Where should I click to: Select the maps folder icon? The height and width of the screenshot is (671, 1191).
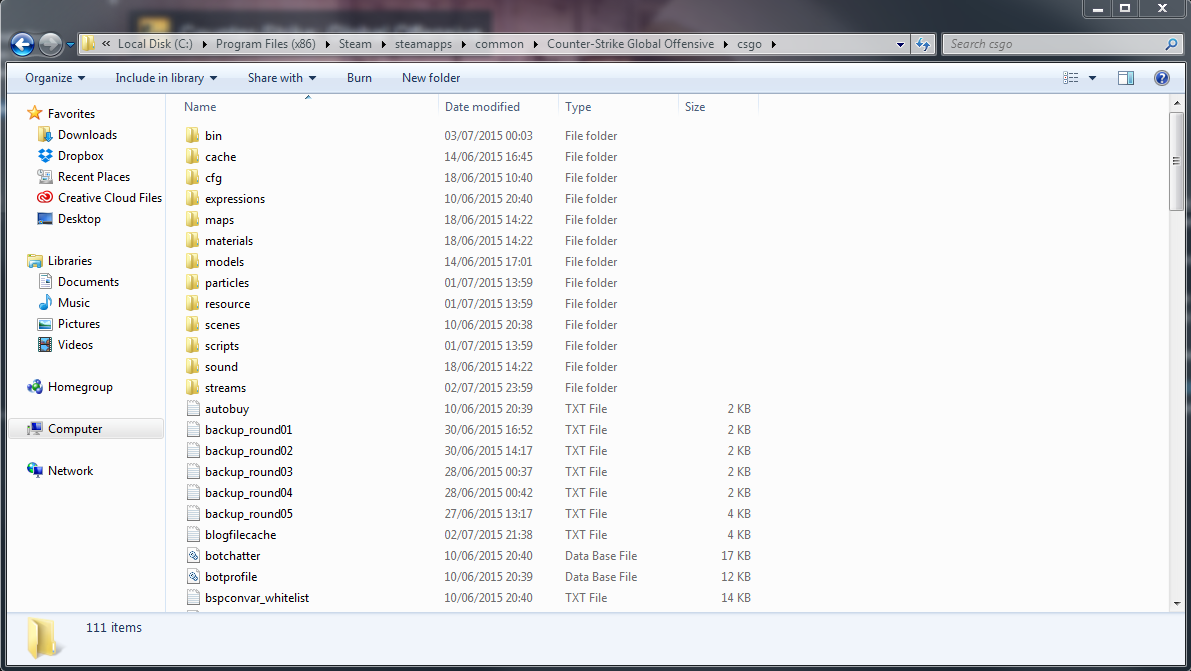(193, 220)
